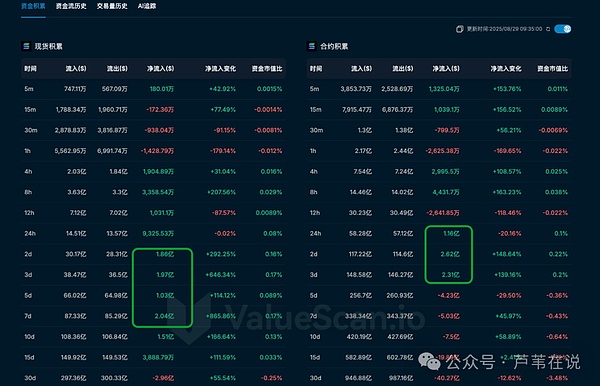Toggle the blue switch at top right
This screenshot has width=600, height=386.
tap(562, 29)
